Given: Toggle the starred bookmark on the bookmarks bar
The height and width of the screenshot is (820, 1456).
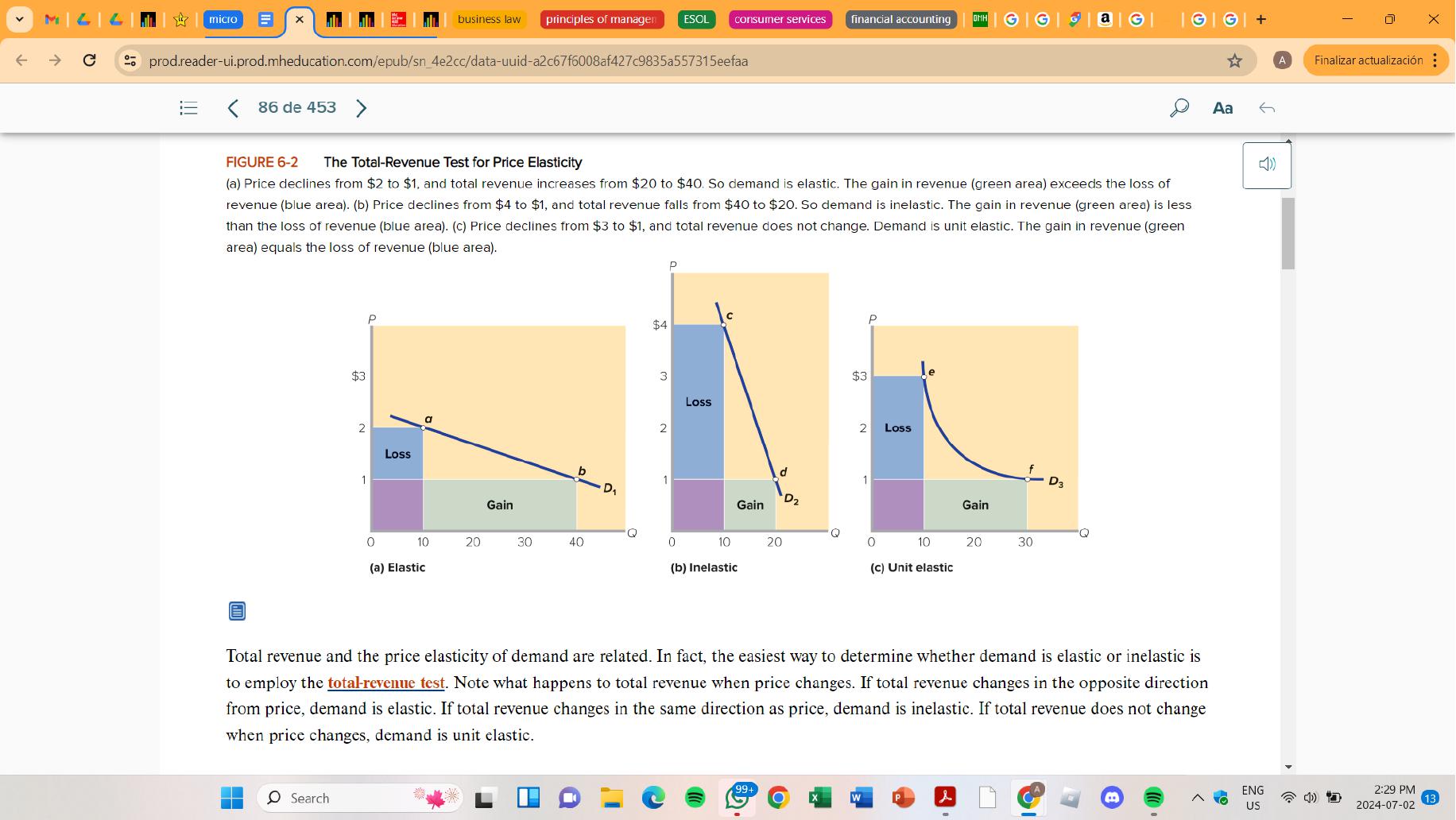Looking at the screenshot, I should (x=180, y=19).
